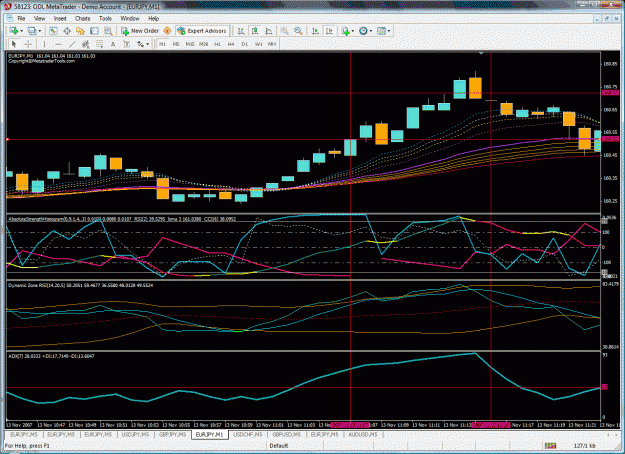Switch to the USDCHF,M5 chart tab

click(x=248, y=434)
